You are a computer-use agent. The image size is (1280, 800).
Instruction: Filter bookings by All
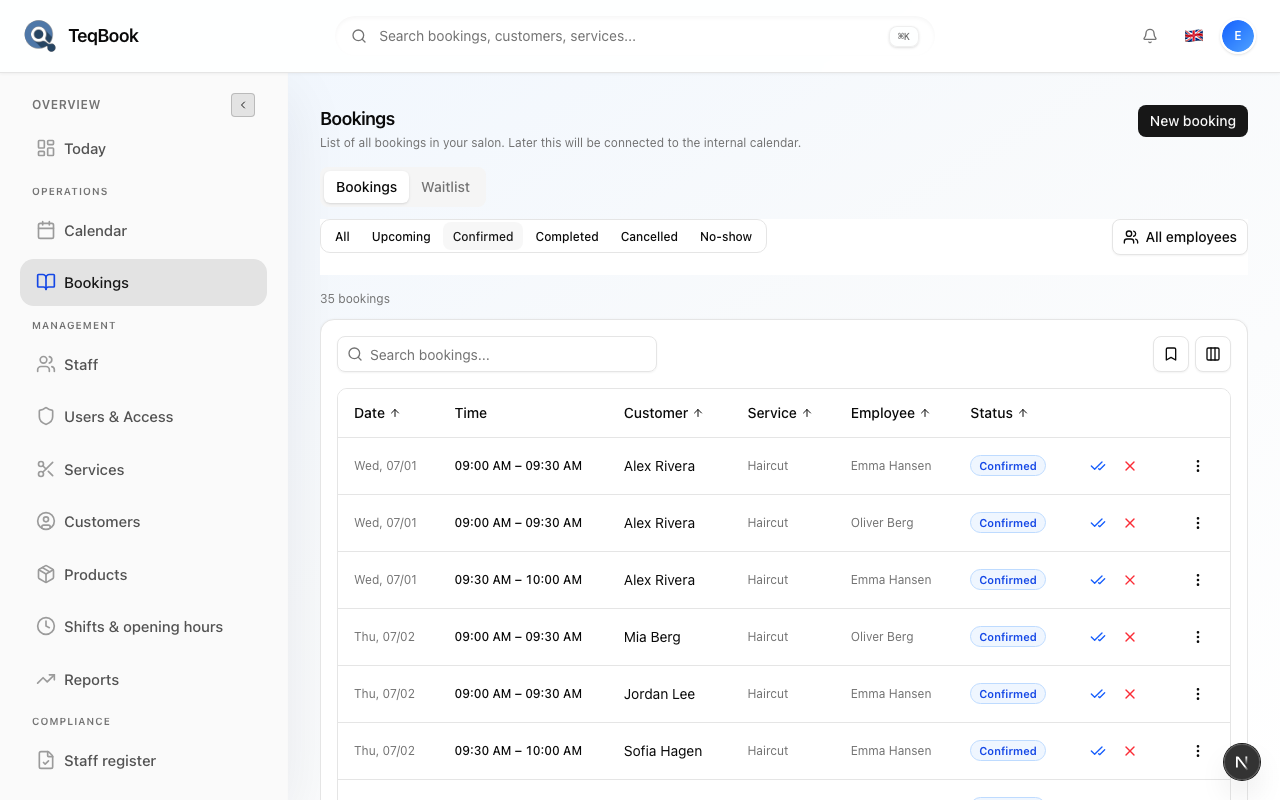342,237
